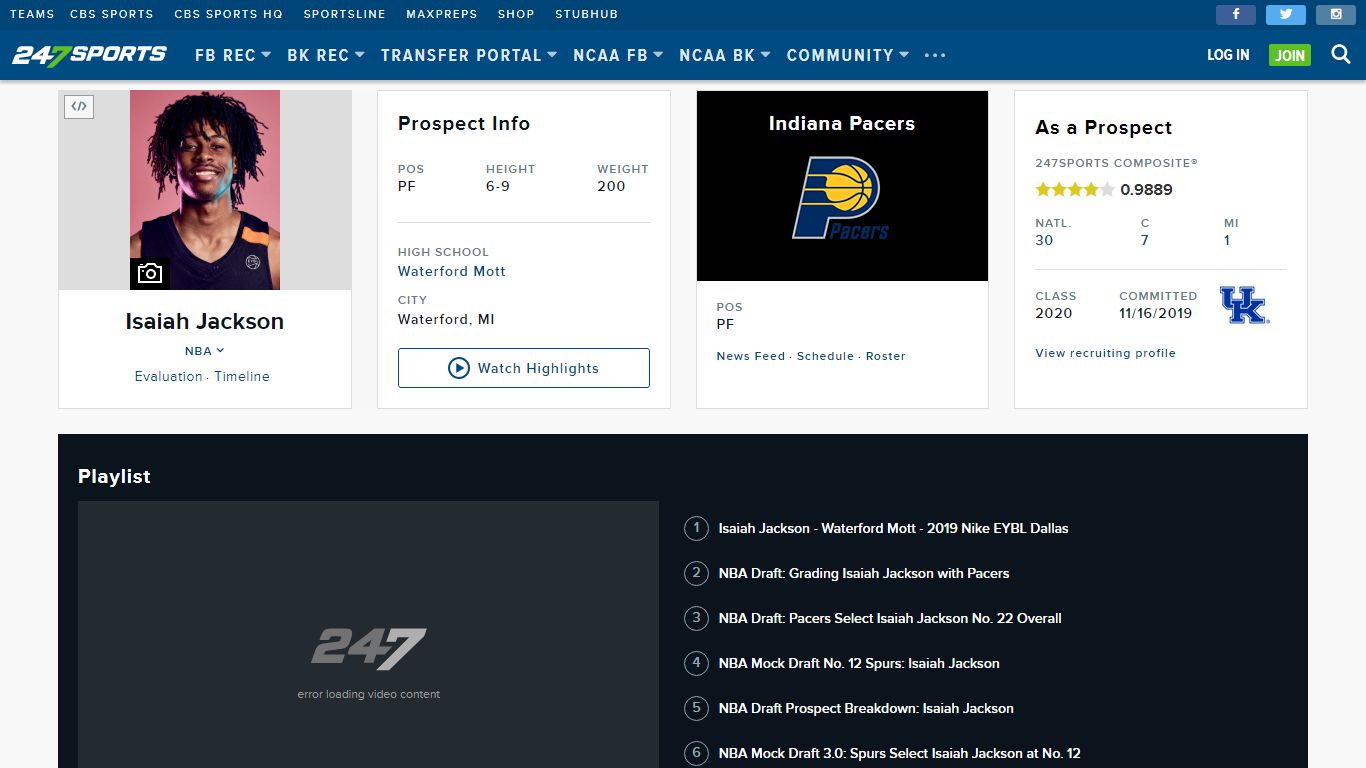
Task: Open the Timeline link
Action: (x=242, y=376)
